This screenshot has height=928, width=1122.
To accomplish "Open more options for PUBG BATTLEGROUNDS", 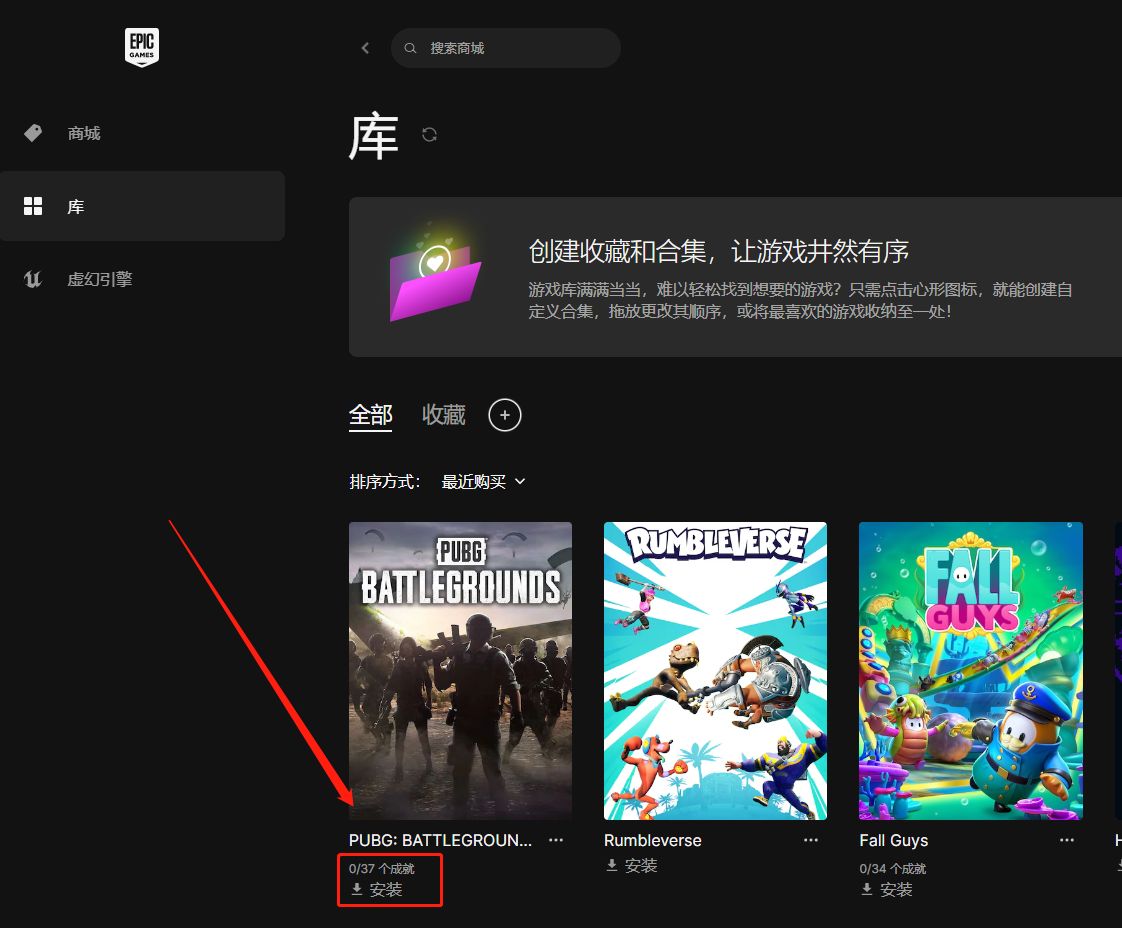I will coord(556,841).
